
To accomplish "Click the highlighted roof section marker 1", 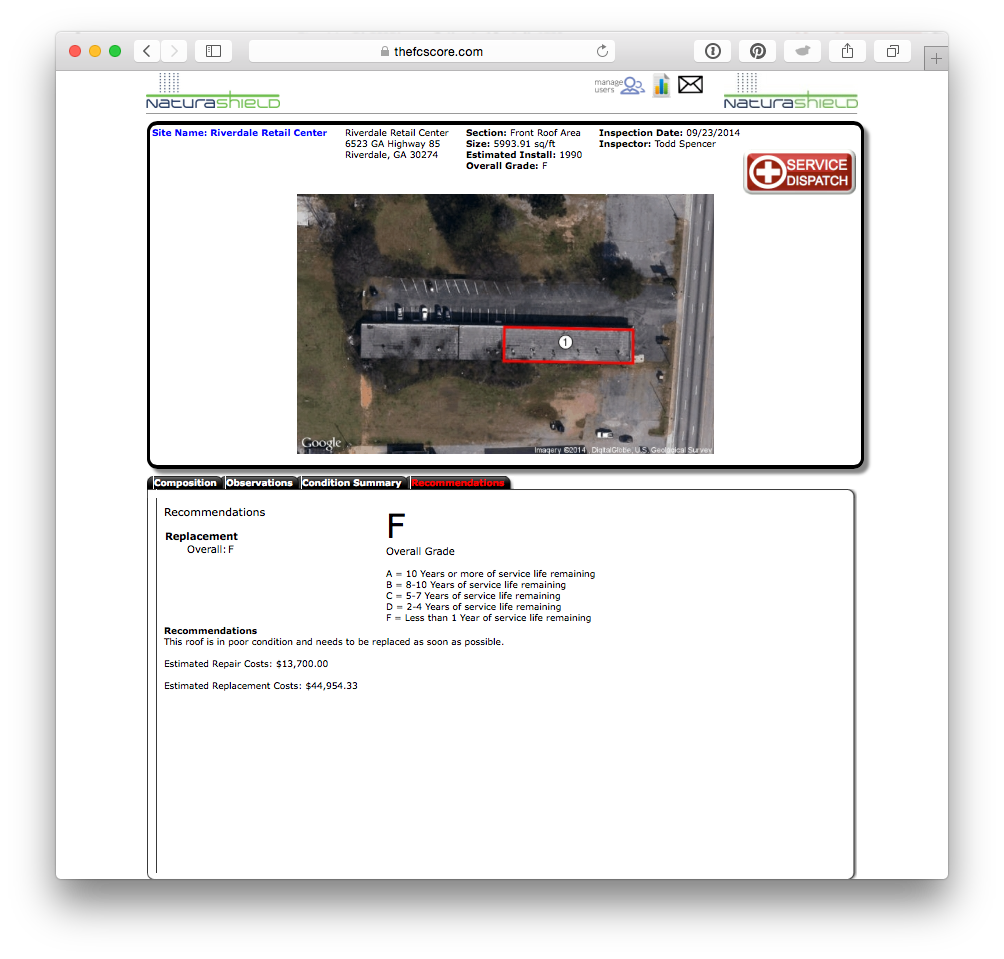I will pyautogui.click(x=566, y=342).
